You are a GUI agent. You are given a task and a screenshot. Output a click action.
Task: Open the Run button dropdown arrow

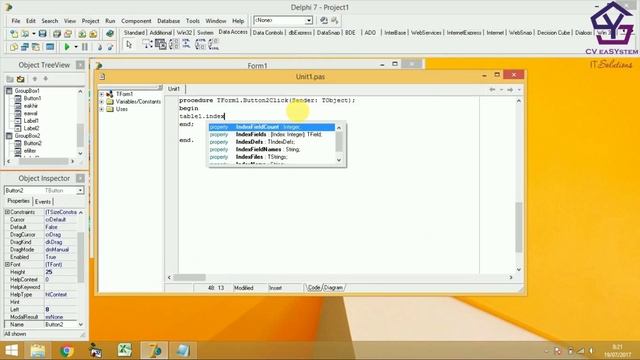click(76, 47)
